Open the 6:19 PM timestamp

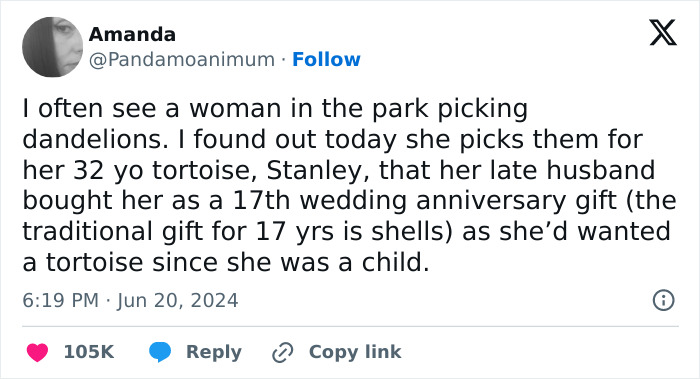point(61,300)
